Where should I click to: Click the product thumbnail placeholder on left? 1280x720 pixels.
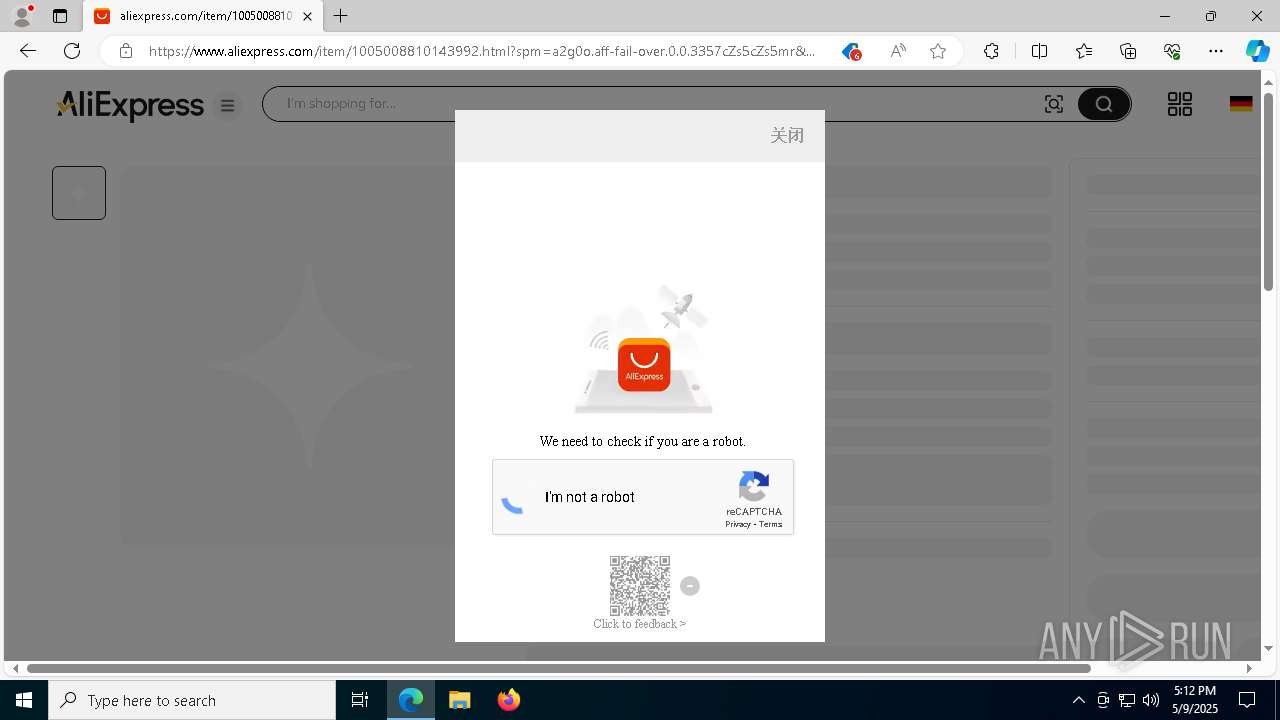(79, 193)
